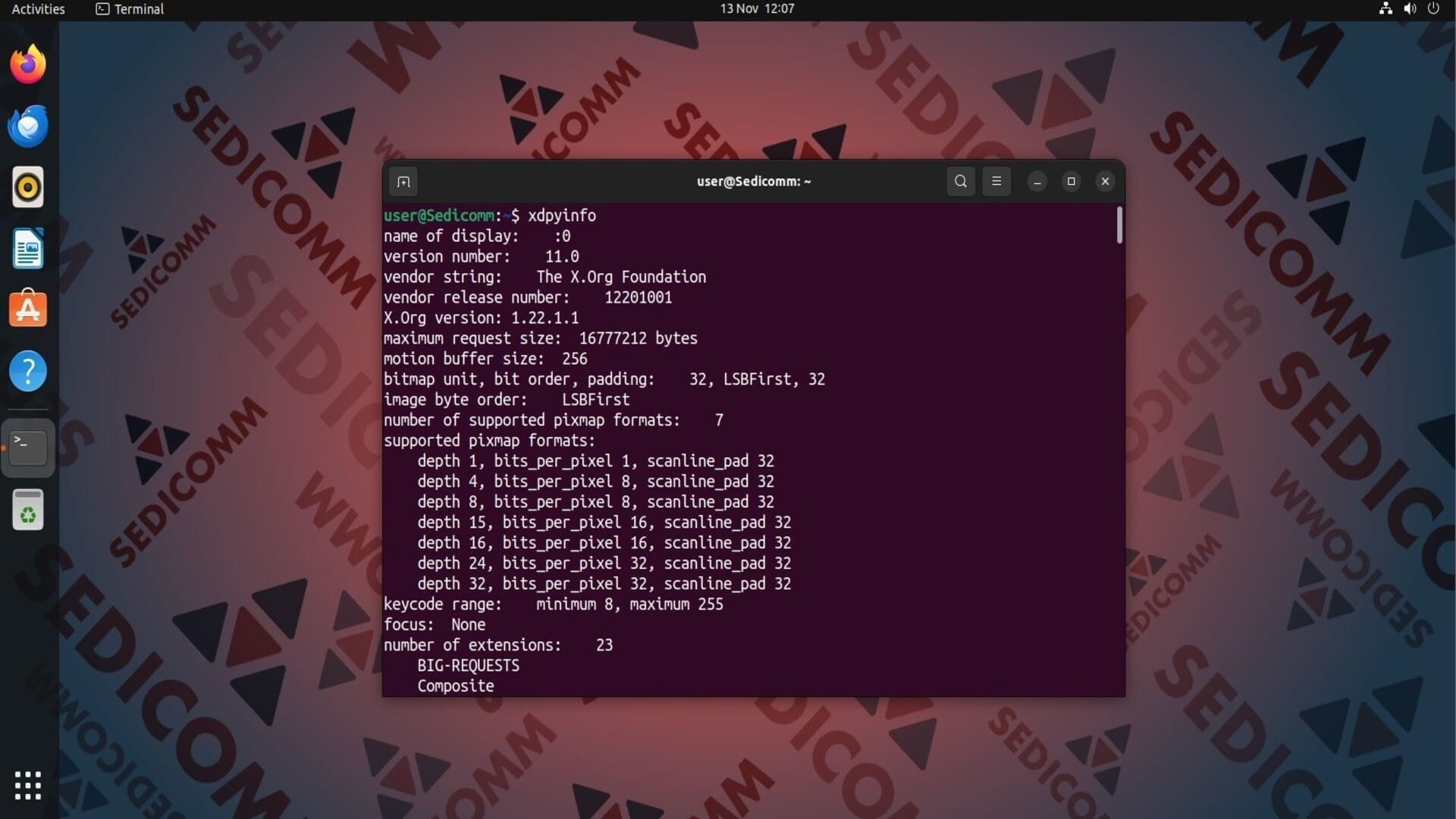Click the vendor release number 12201001
Viewport: 1456px width, 819px height.
pyautogui.click(x=639, y=297)
